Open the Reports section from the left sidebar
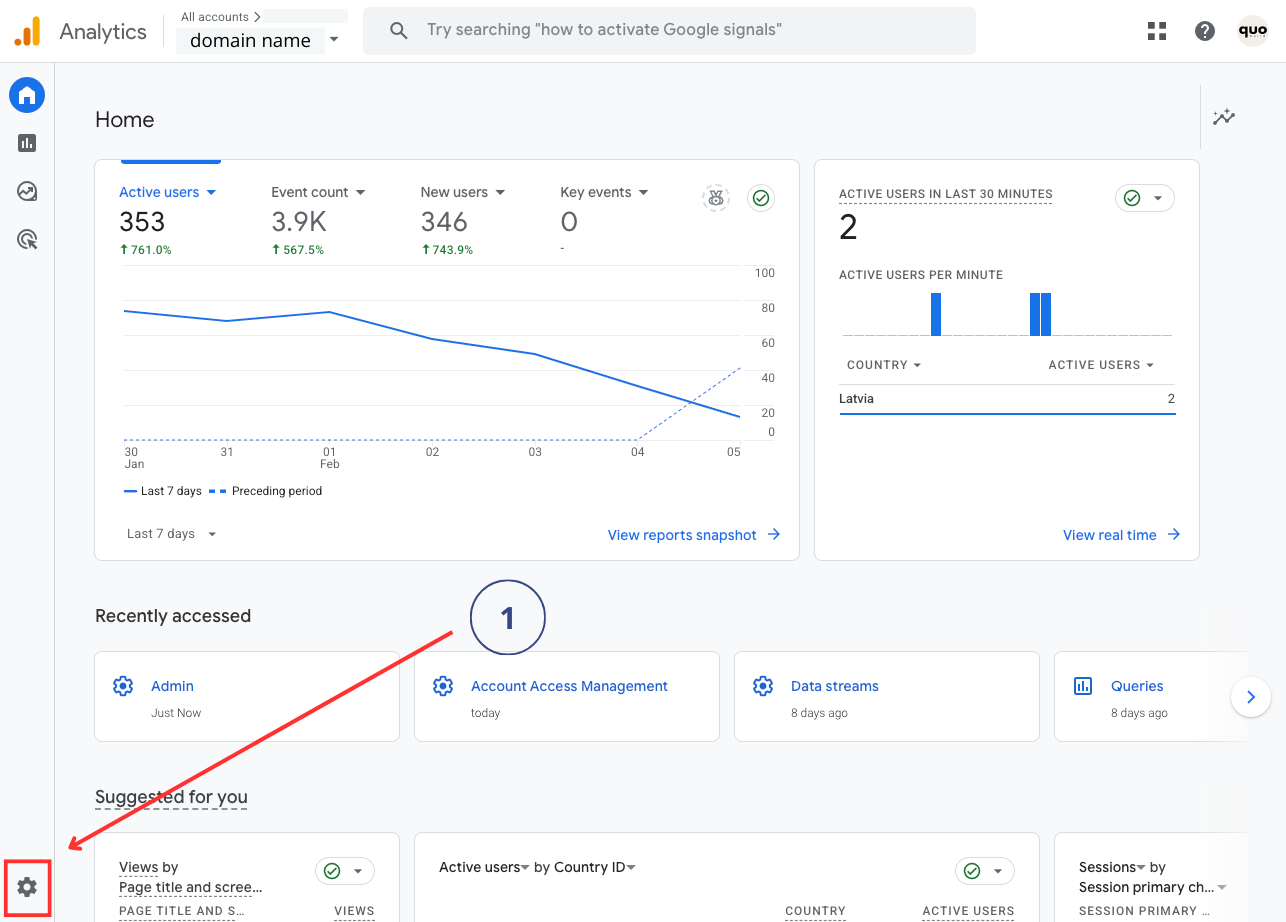Viewport: 1286px width, 922px height. click(x=26, y=143)
